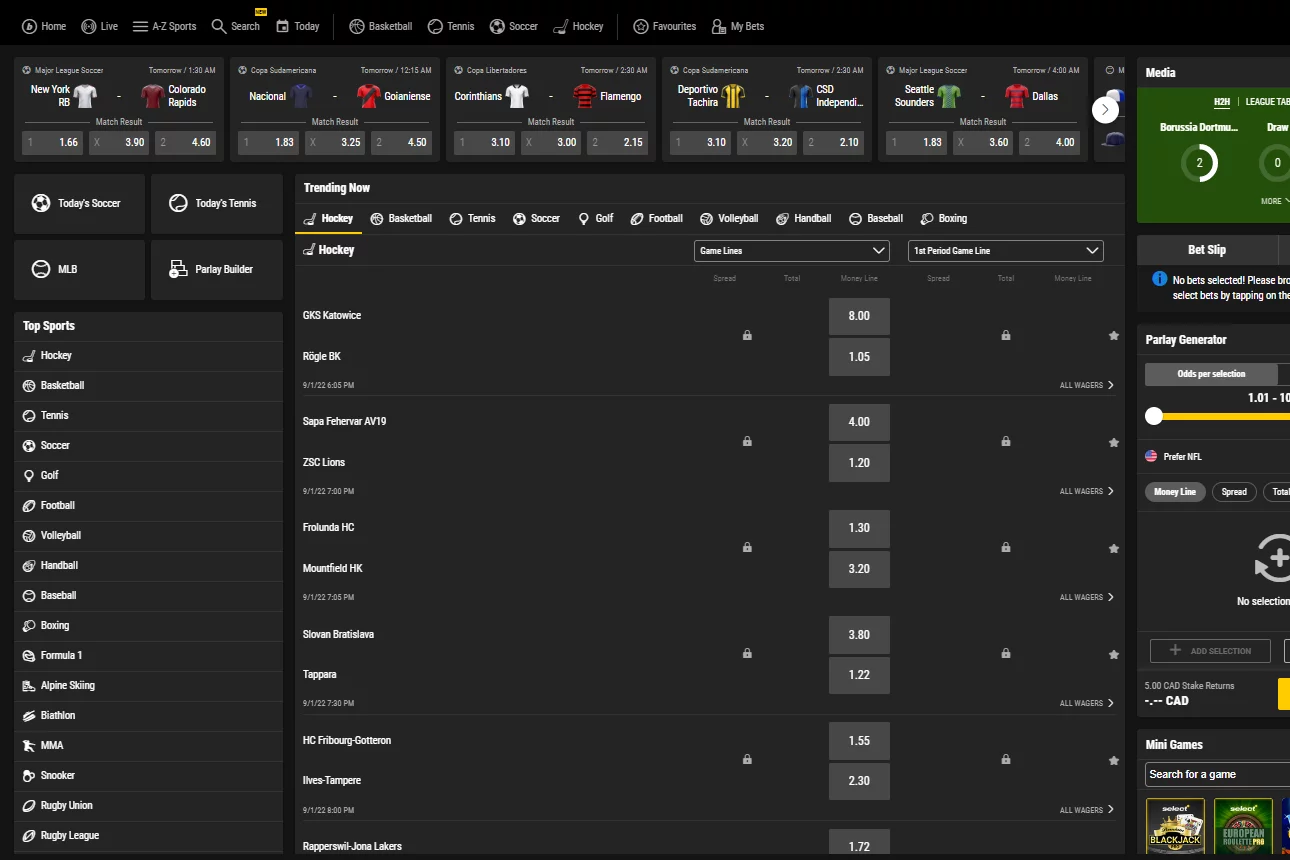This screenshot has height=860, width=1290.
Task: Click the Search magnifier in top navigation
Action: point(219,26)
